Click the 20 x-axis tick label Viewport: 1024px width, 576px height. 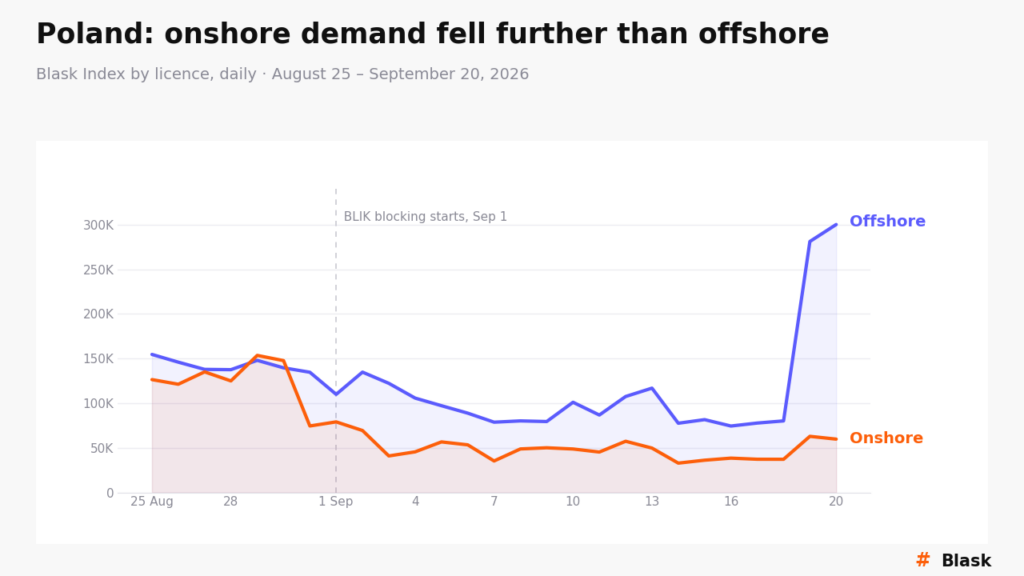pos(836,502)
